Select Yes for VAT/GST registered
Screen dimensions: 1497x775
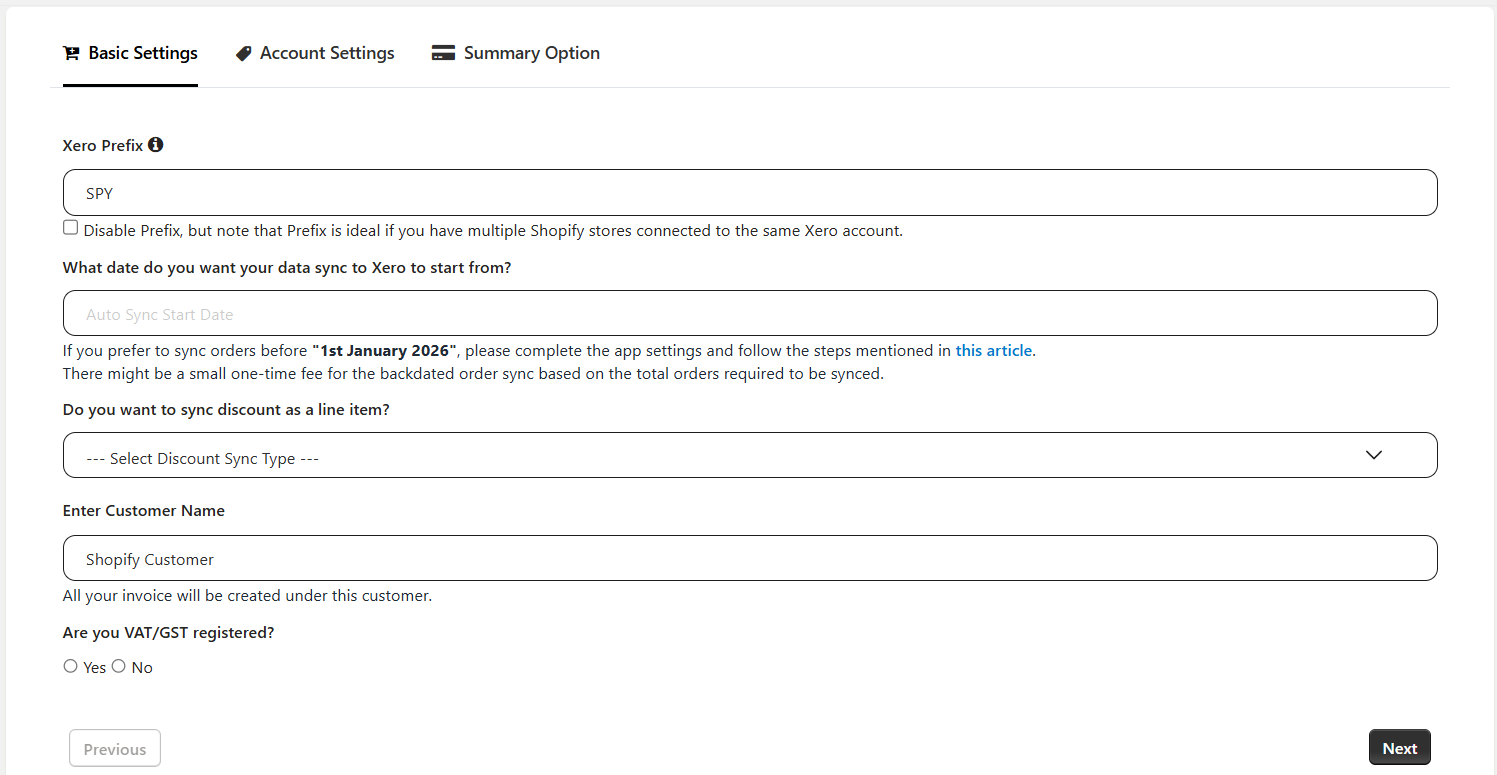click(70, 666)
